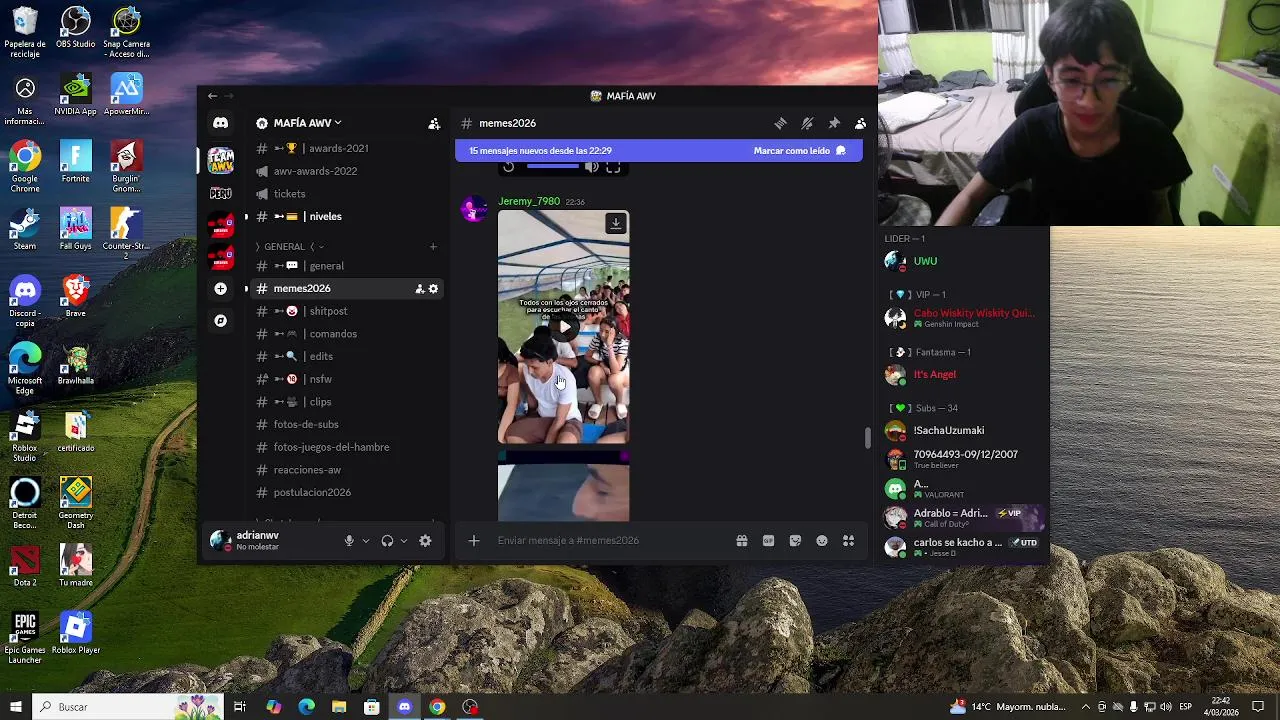Click invite people icon beside MAFÍA AWV
This screenshot has height=720, width=1280.
(434, 124)
